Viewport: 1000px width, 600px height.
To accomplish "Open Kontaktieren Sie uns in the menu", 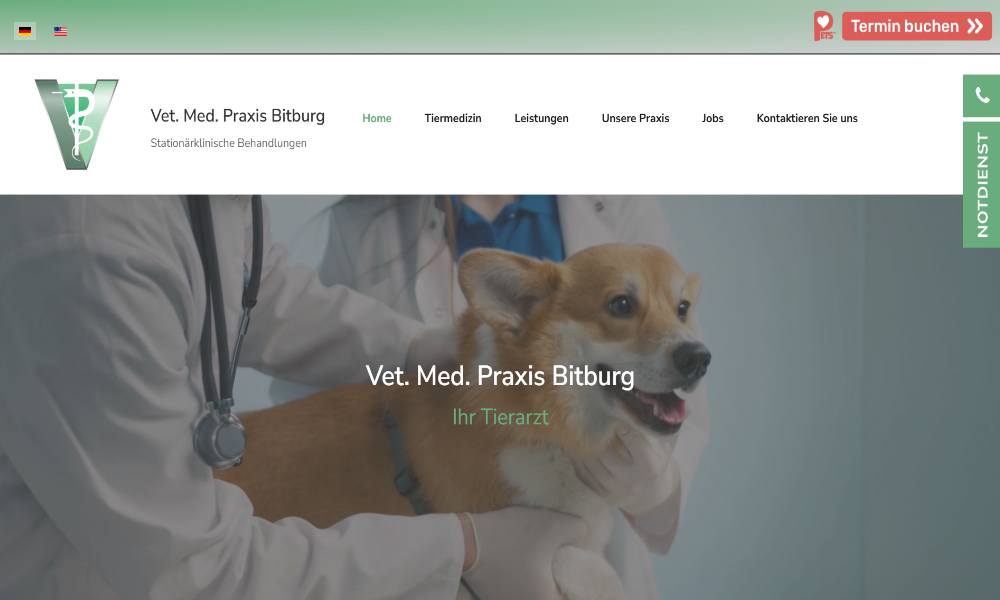I will click(807, 118).
